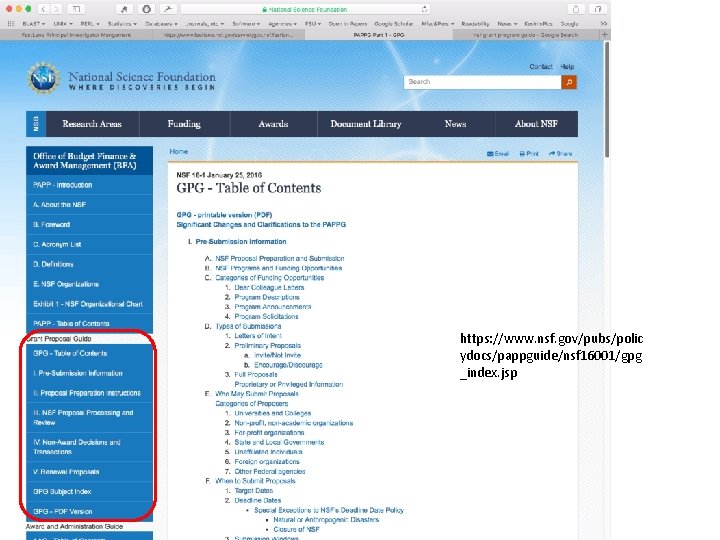Open the BLAST bookmarks dropdown
This screenshot has height=540, width=720.
pyautogui.click(x=34, y=23)
